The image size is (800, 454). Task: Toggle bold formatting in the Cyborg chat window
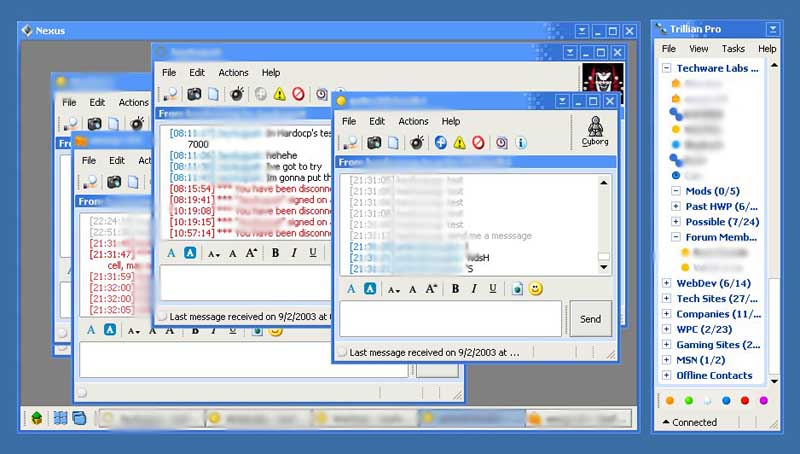tap(455, 289)
